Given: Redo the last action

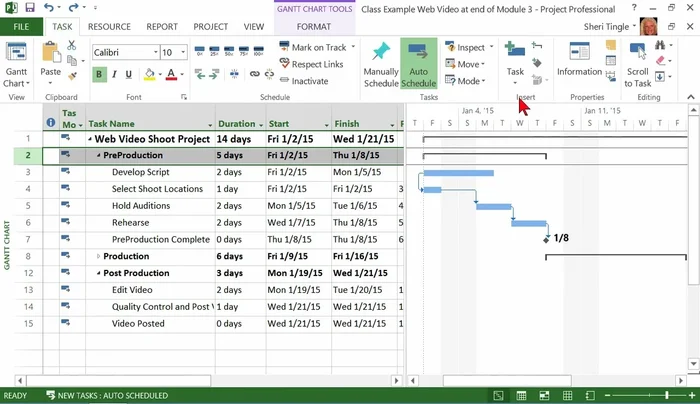Looking at the screenshot, I should tap(73, 8).
